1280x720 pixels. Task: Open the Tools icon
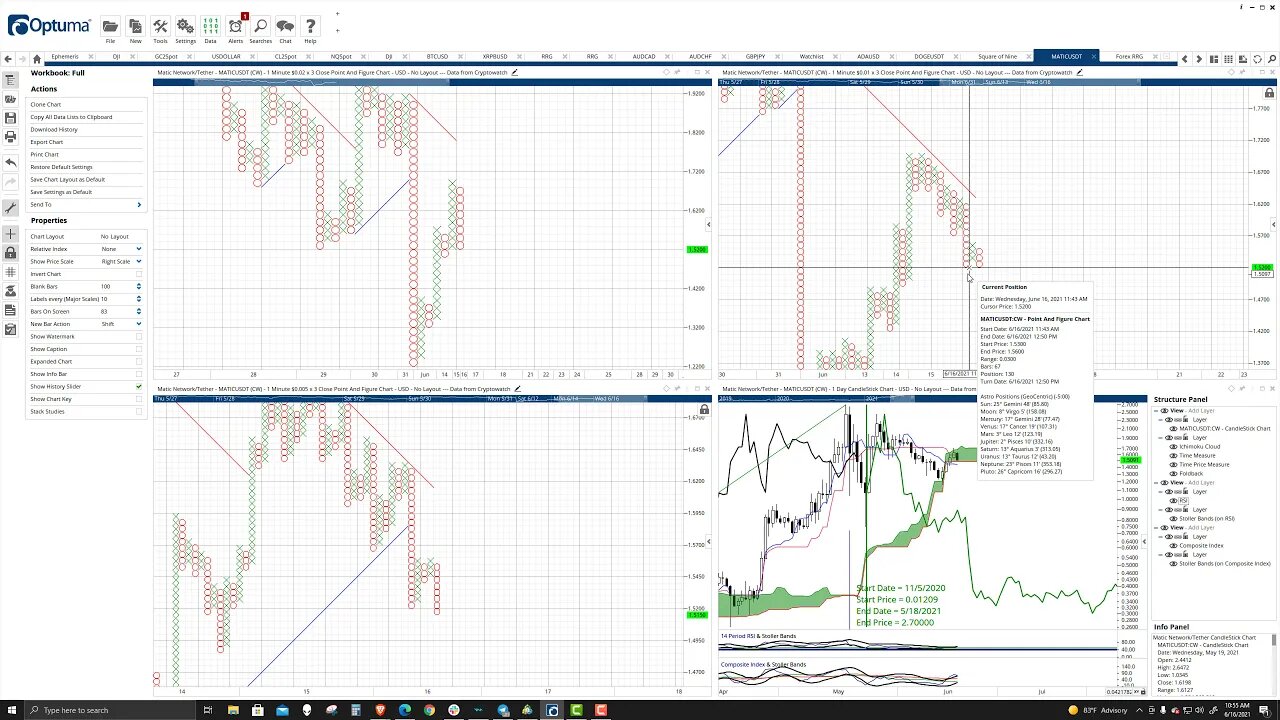pos(160,27)
